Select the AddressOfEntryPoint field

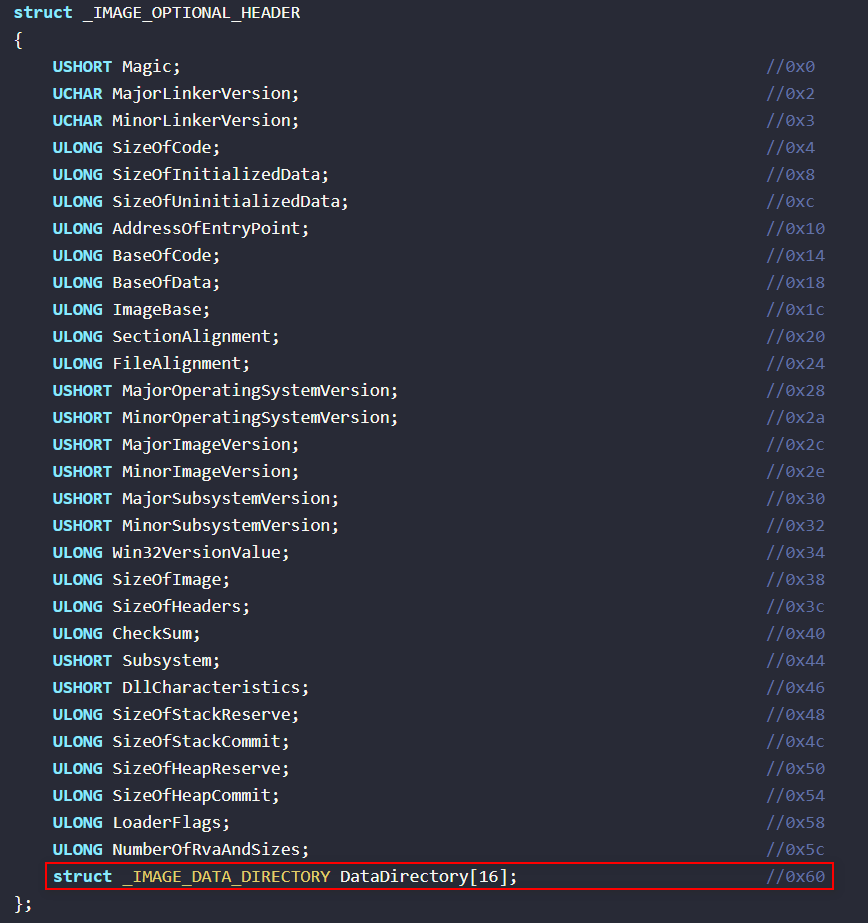210,228
